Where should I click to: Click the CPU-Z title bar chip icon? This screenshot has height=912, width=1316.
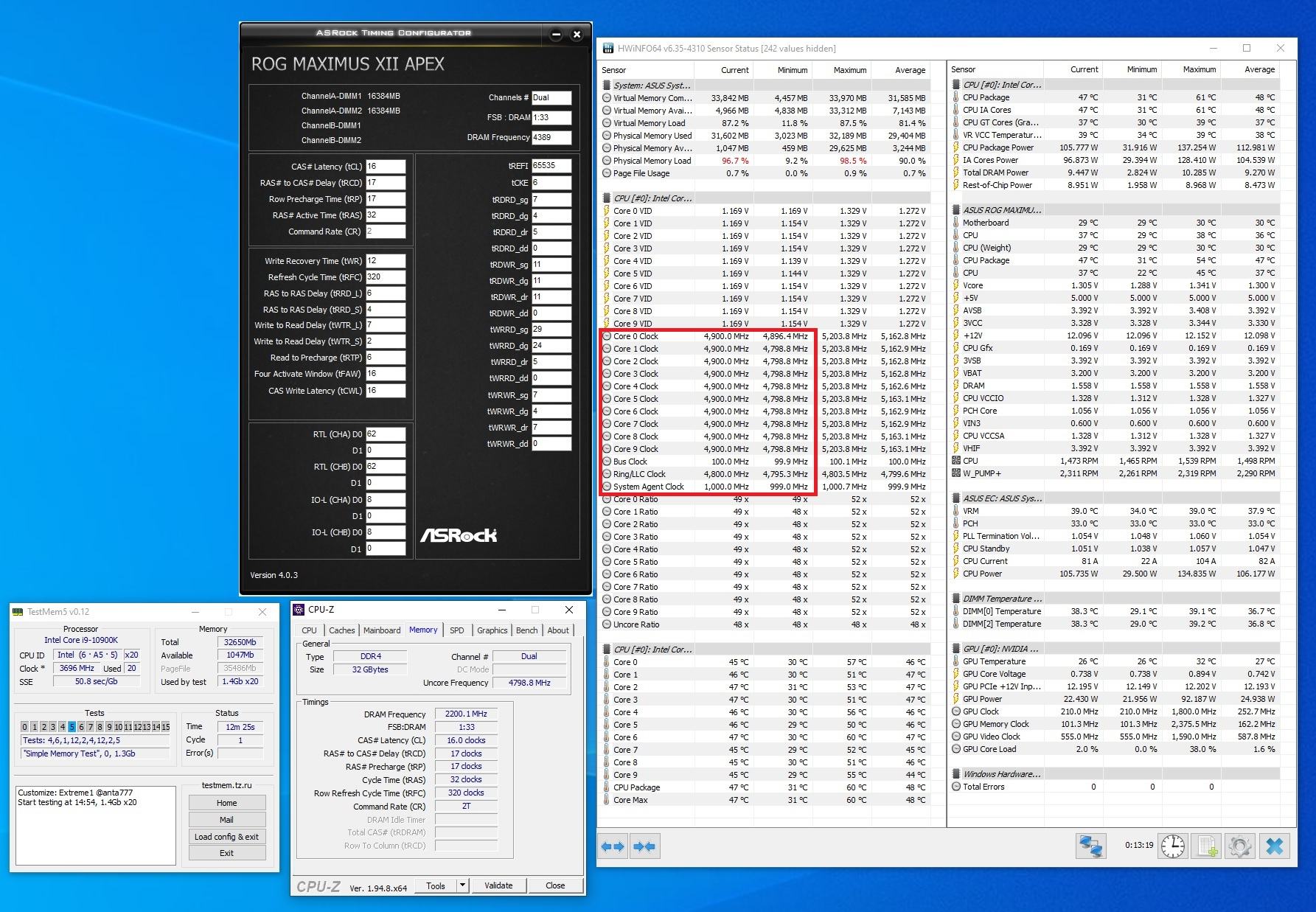coord(299,610)
